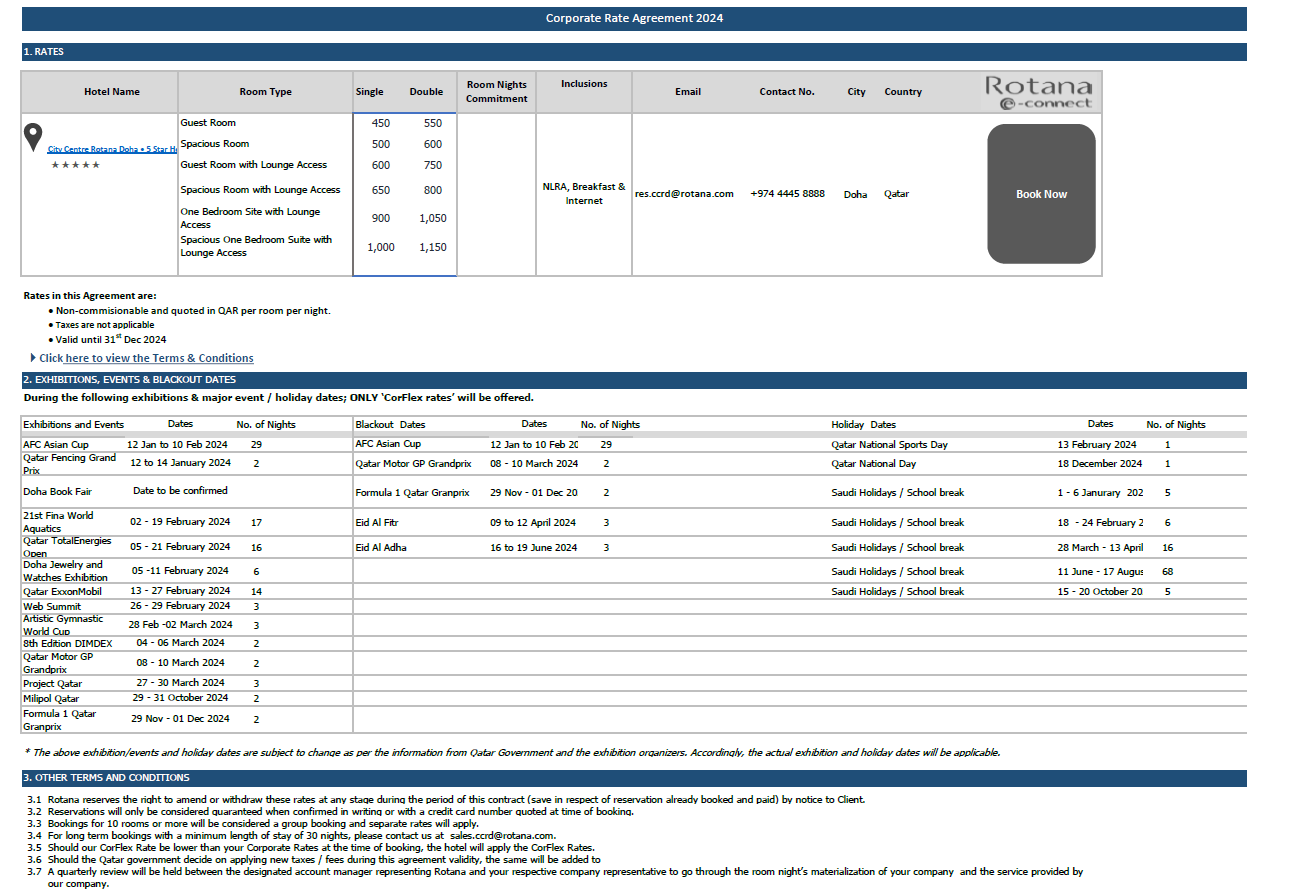Select the Corporate Rate Agreement 2024 title bar
Viewport: 1296px width, 893px height.
[634, 18]
